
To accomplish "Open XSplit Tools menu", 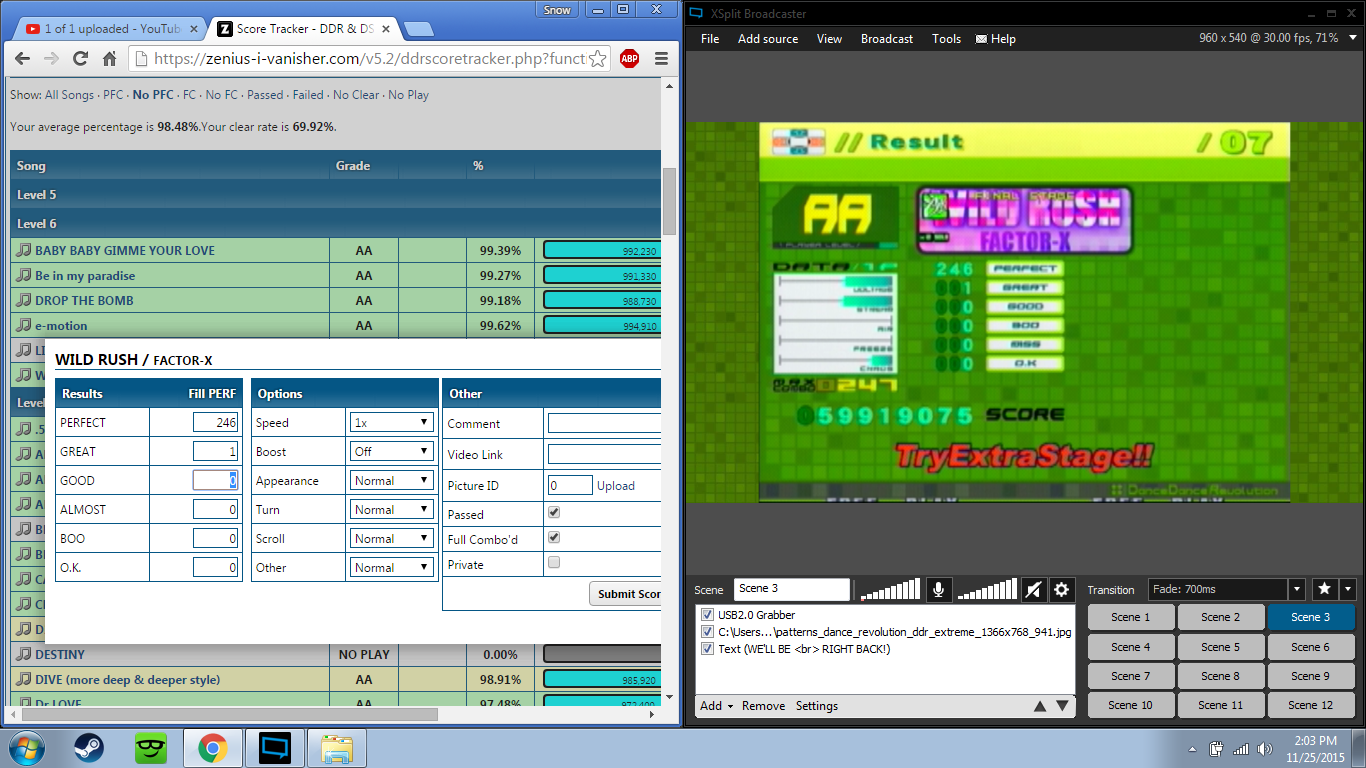I will click(946, 39).
